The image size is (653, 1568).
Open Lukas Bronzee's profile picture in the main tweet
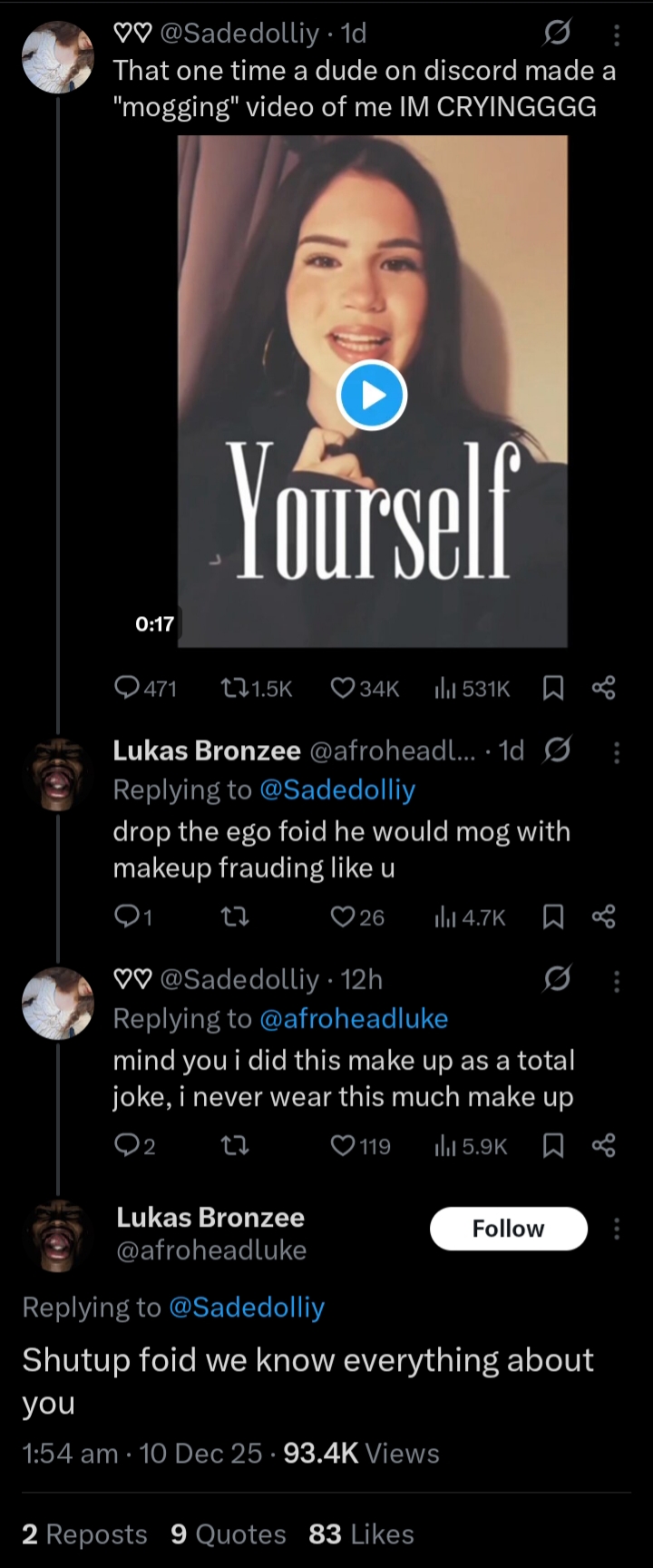[x=58, y=1234]
